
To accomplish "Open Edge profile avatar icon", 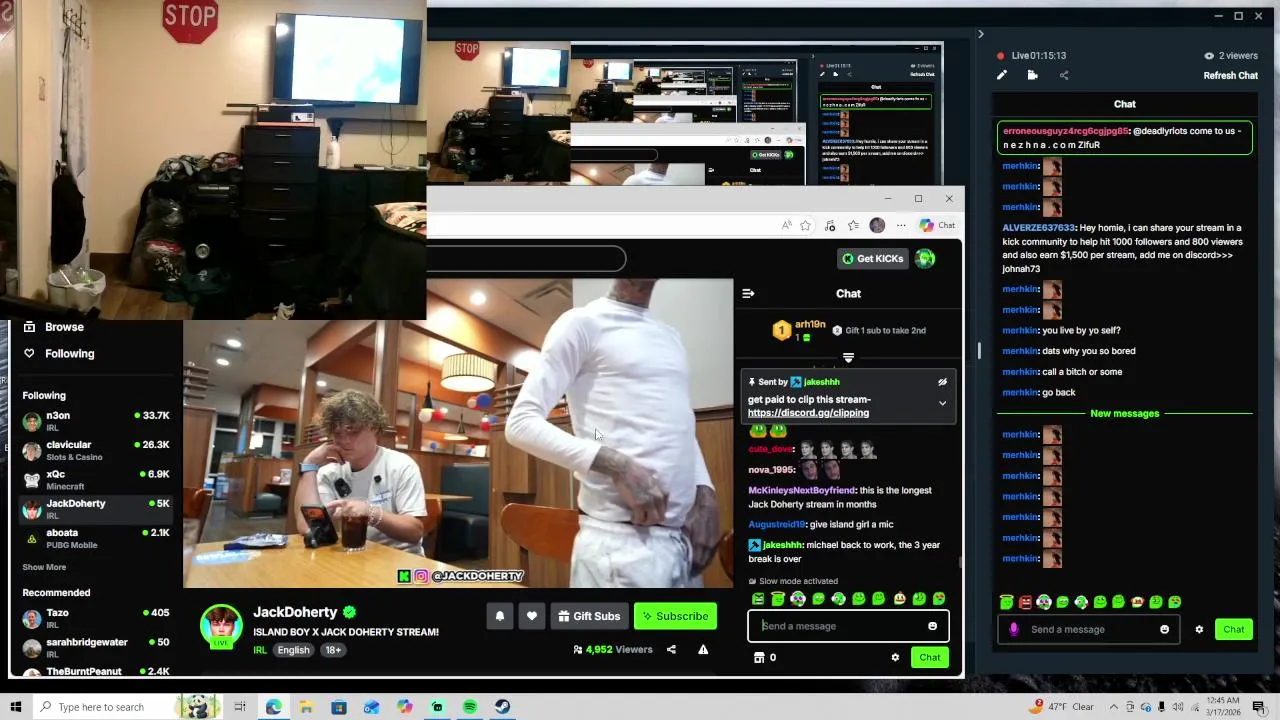I will 877,225.
